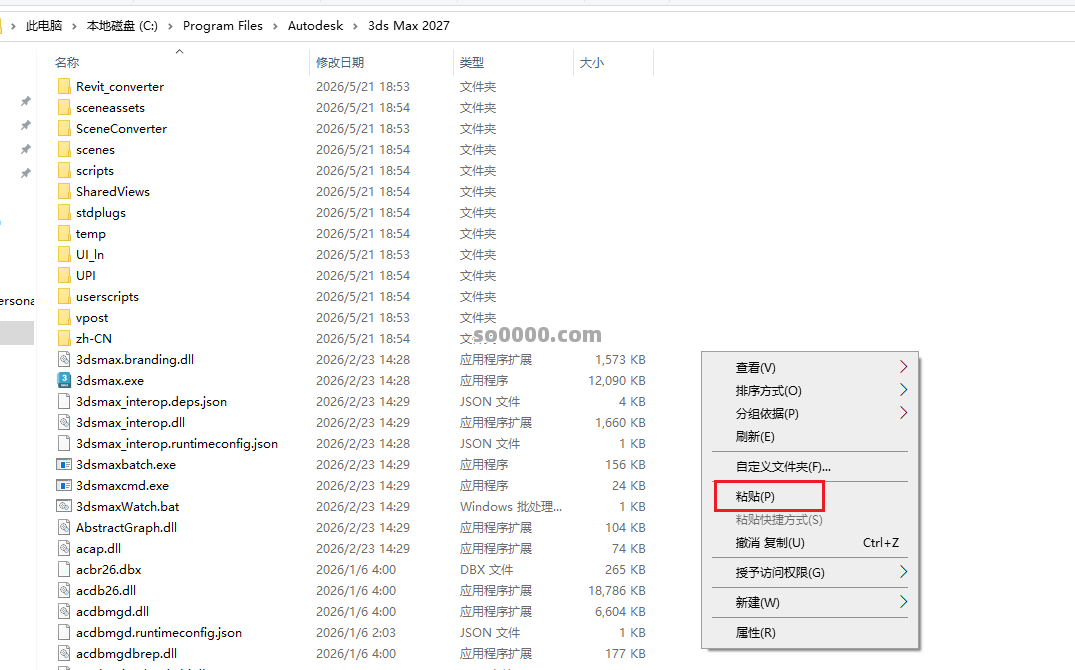Click the stdplugs folder icon
This screenshot has height=670, width=1075.
(64, 213)
